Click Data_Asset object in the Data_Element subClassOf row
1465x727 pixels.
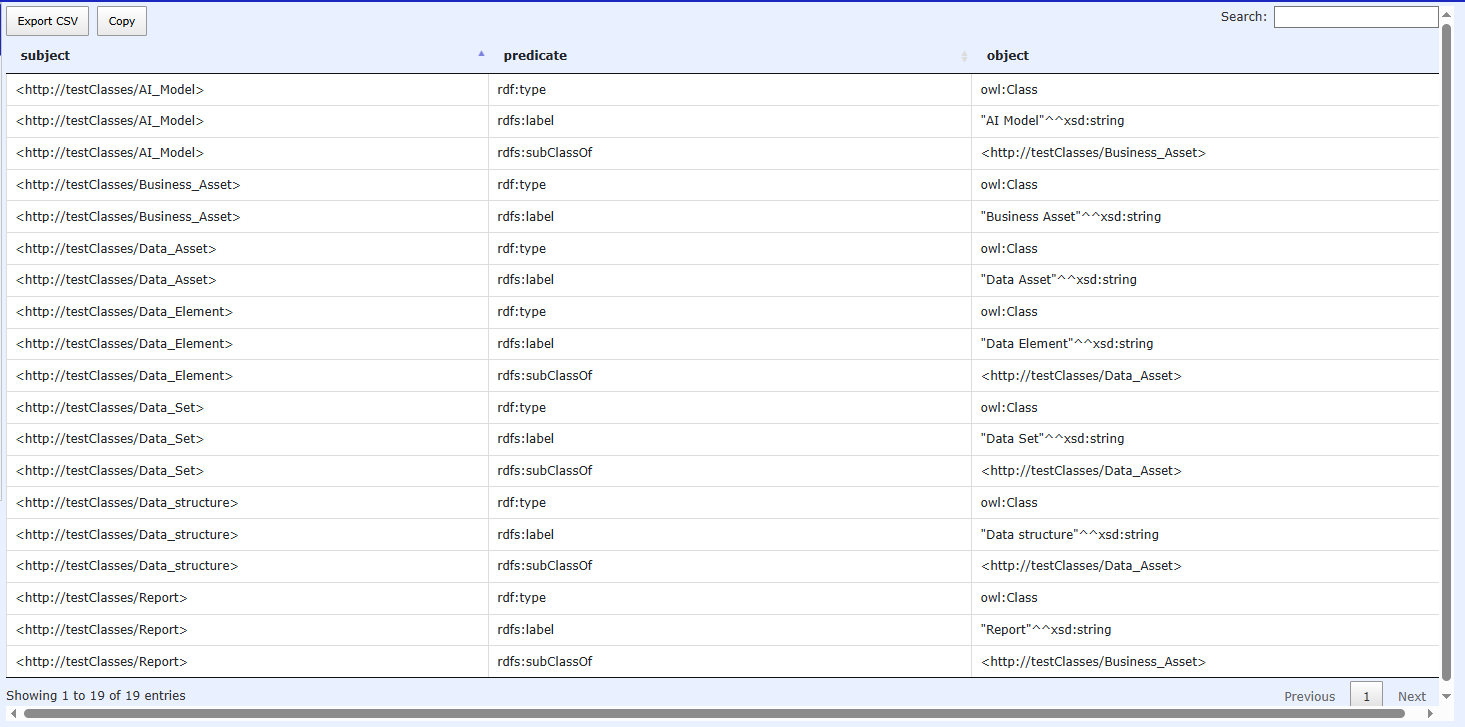click(x=1081, y=376)
